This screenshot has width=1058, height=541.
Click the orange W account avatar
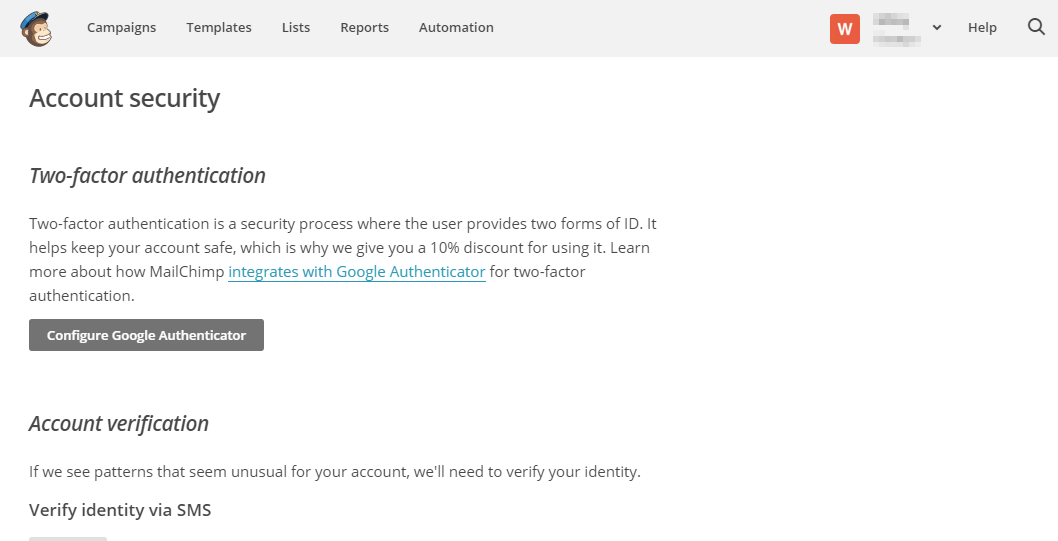(x=845, y=29)
